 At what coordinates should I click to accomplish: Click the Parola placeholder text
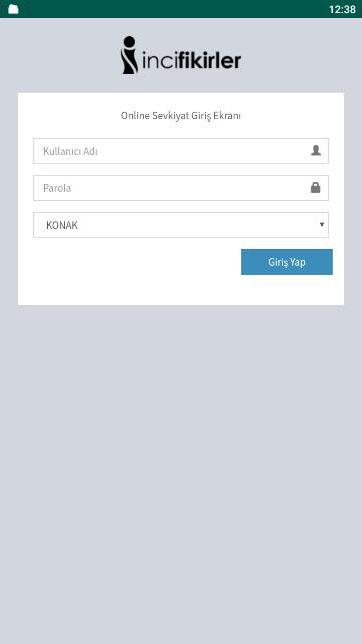coord(57,188)
